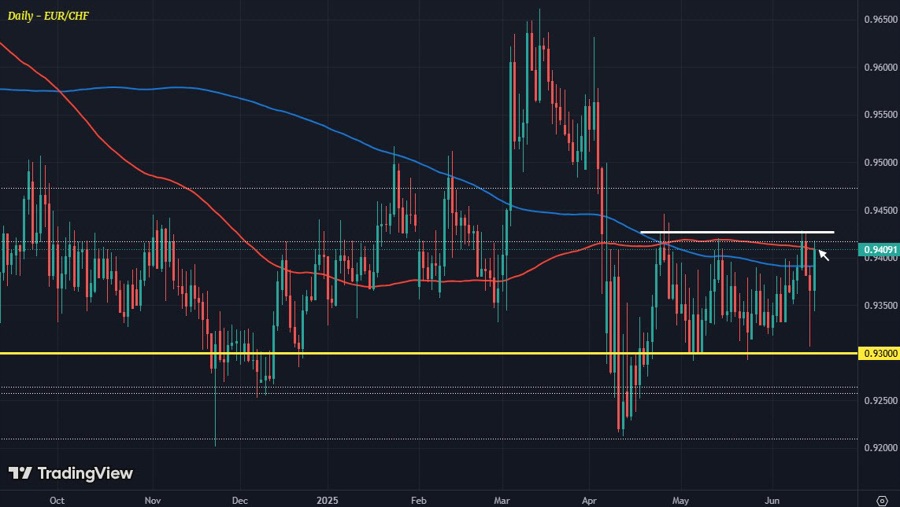
Task: Click the TradingView logo
Action: click(70, 473)
